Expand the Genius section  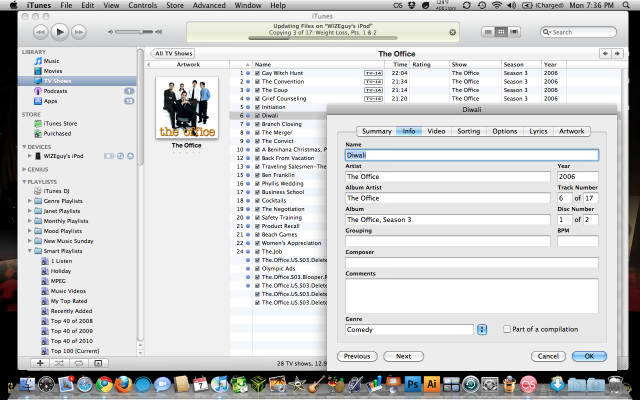click(24, 169)
